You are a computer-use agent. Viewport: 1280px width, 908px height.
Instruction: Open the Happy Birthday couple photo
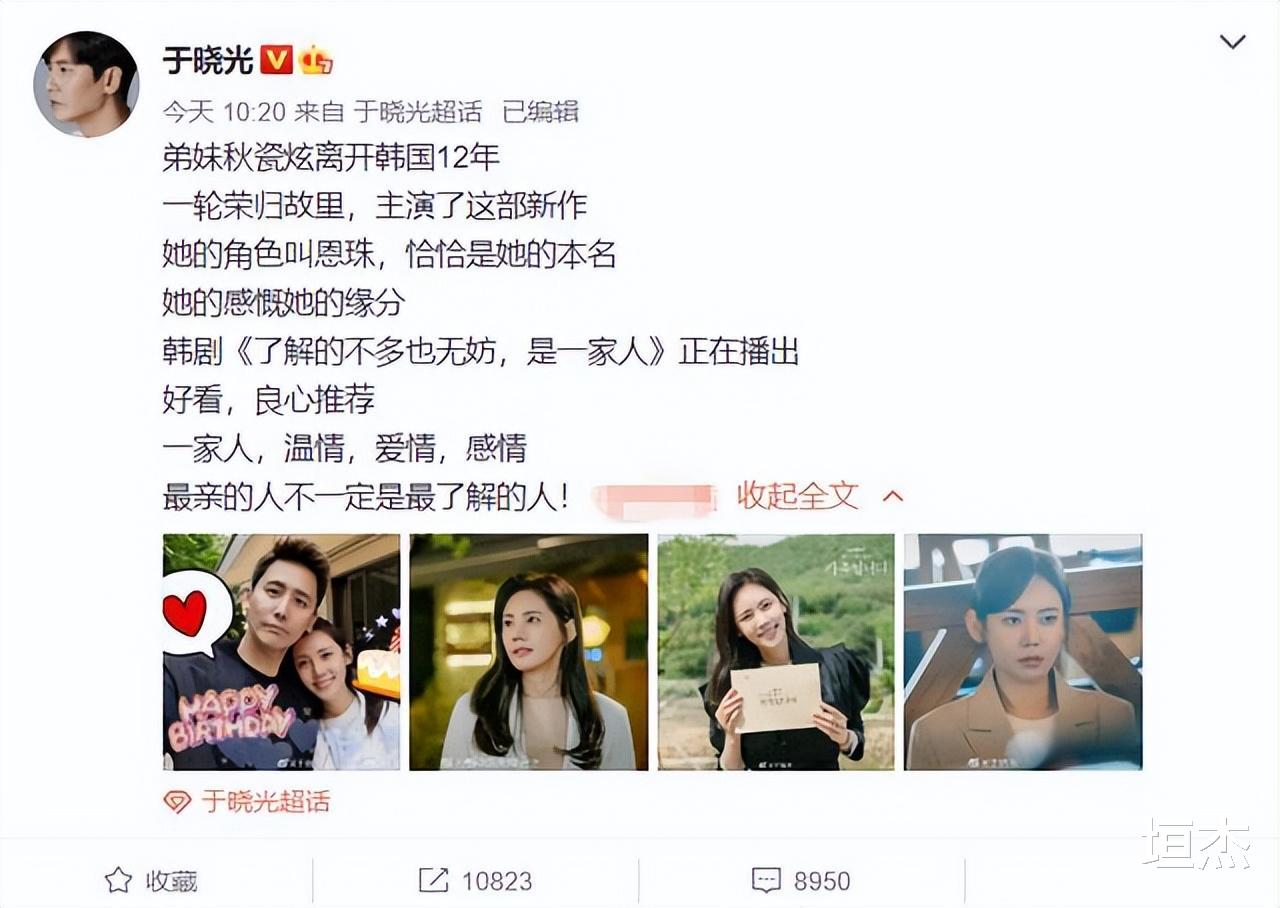click(282, 652)
